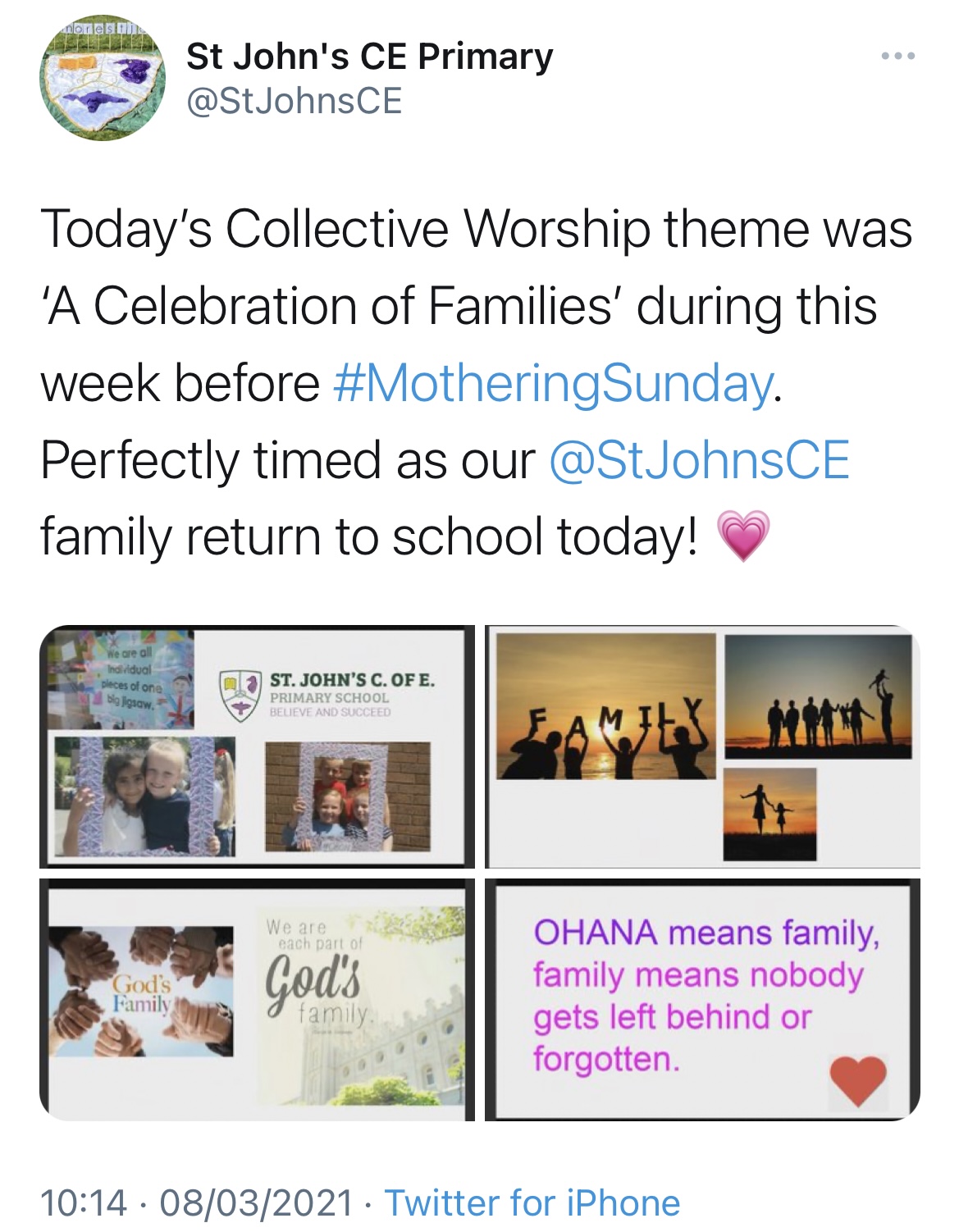Image resolution: width=959 pixels, height=1232 pixels.
Task: Click the mother and child sunset silhouette
Action: pyautogui.click(x=769, y=814)
